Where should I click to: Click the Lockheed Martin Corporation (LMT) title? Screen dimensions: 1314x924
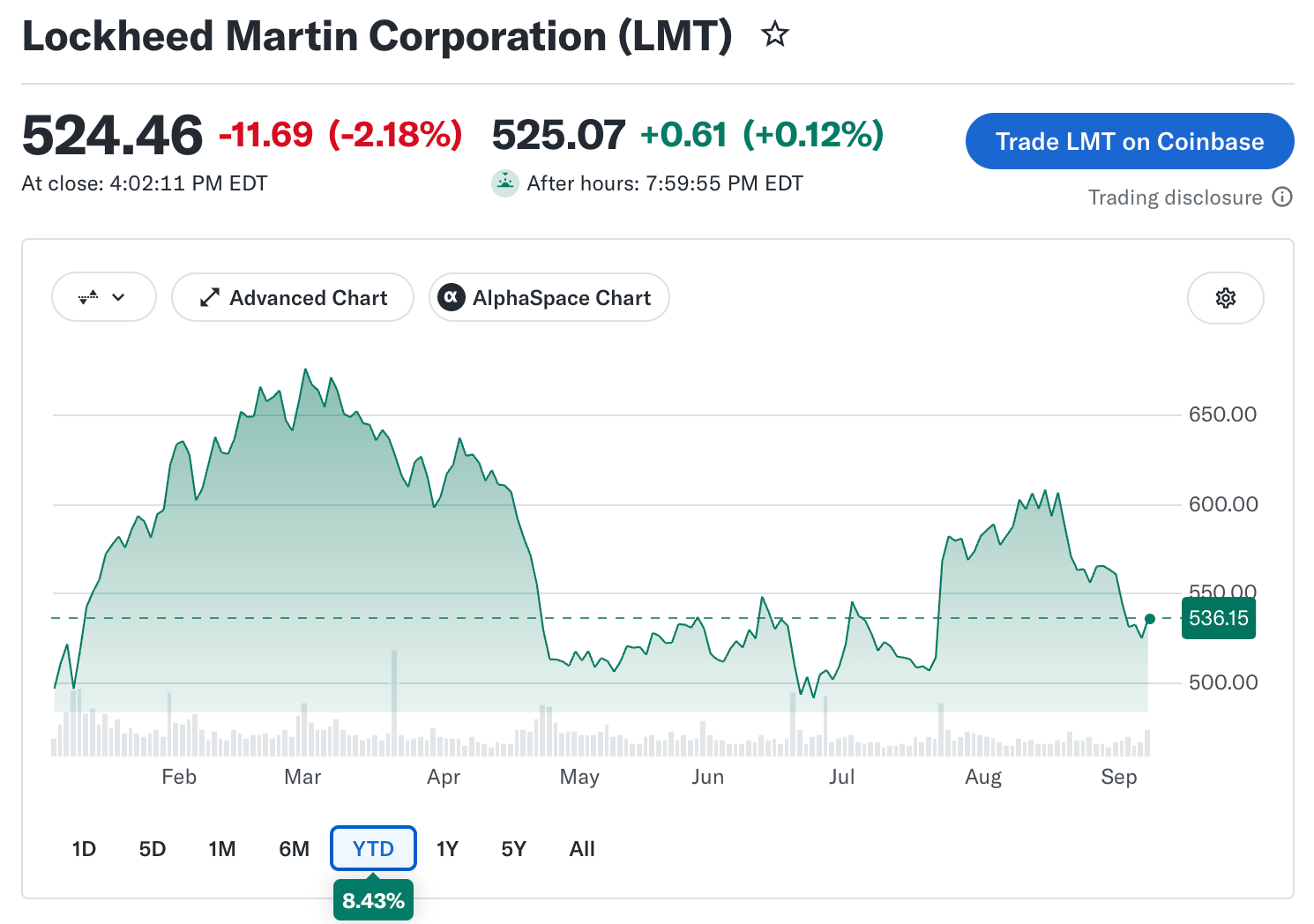point(377,36)
